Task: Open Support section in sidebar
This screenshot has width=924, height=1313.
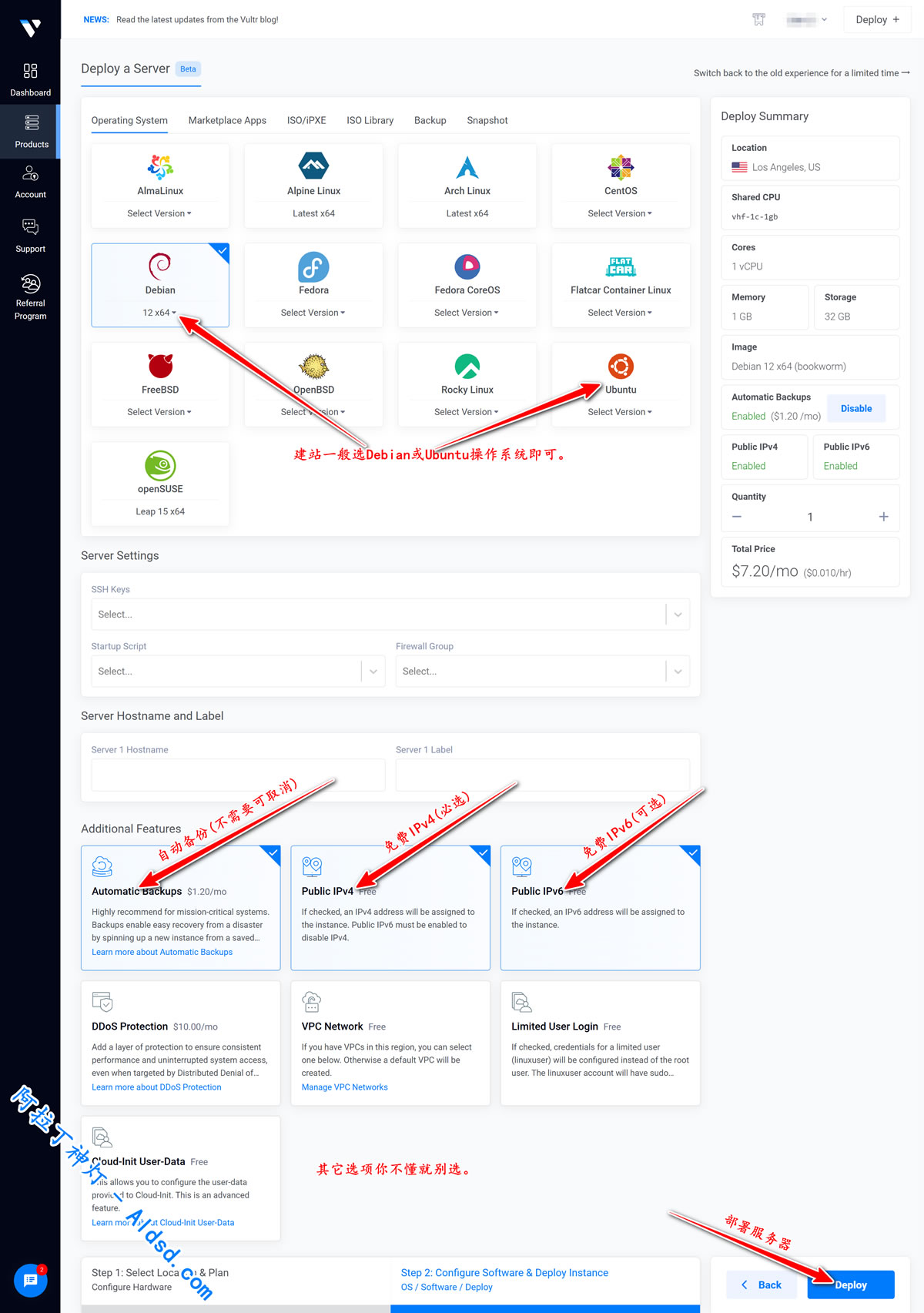Action: click(x=30, y=236)
